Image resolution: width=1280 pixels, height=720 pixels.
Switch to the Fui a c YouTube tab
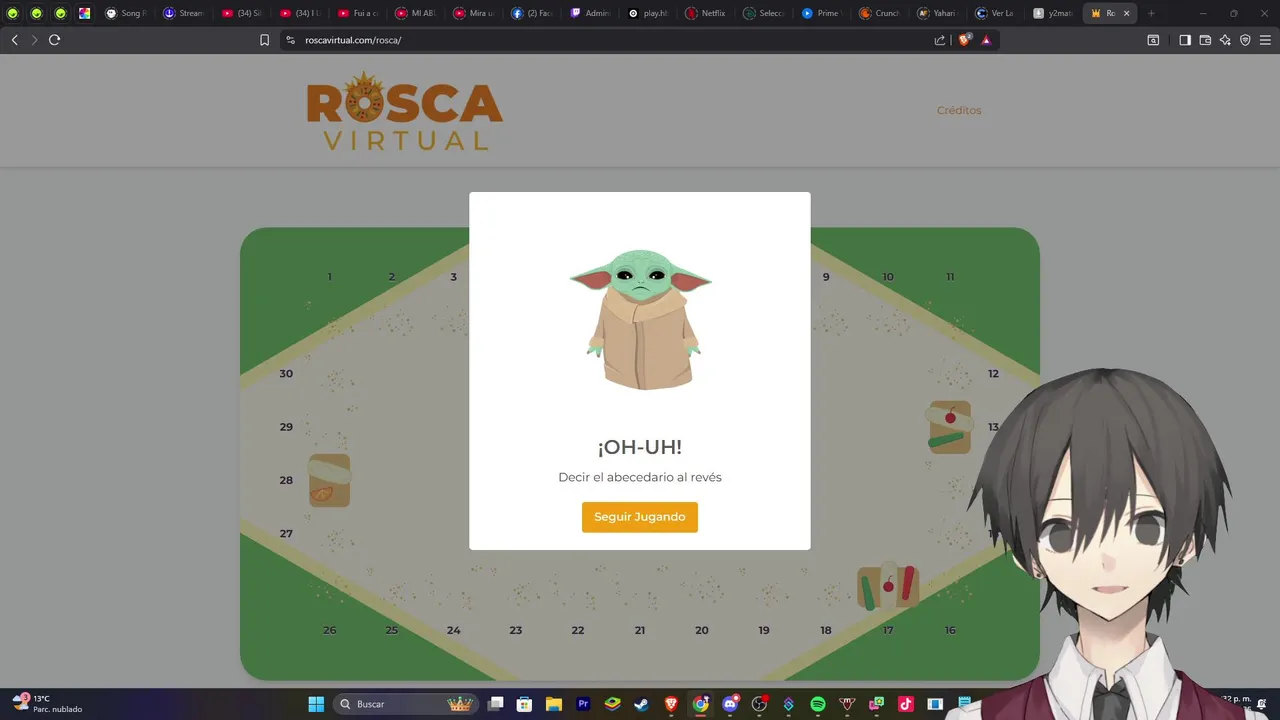pos(358,13)
